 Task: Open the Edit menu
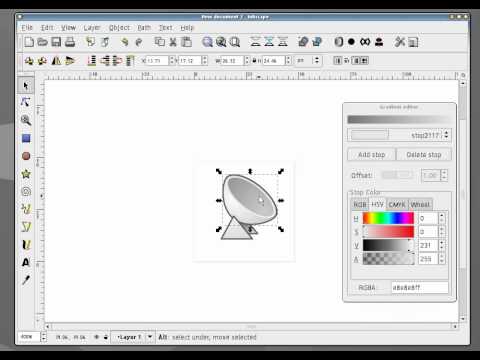tap(47, 28)
